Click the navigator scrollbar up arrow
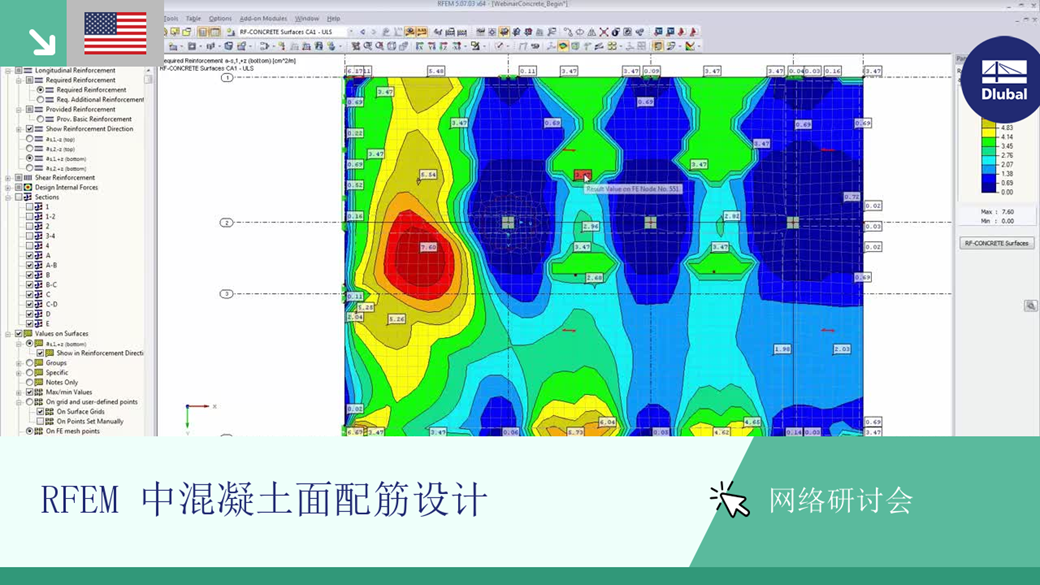The image size is (1040, 585). tap(148, 70)
